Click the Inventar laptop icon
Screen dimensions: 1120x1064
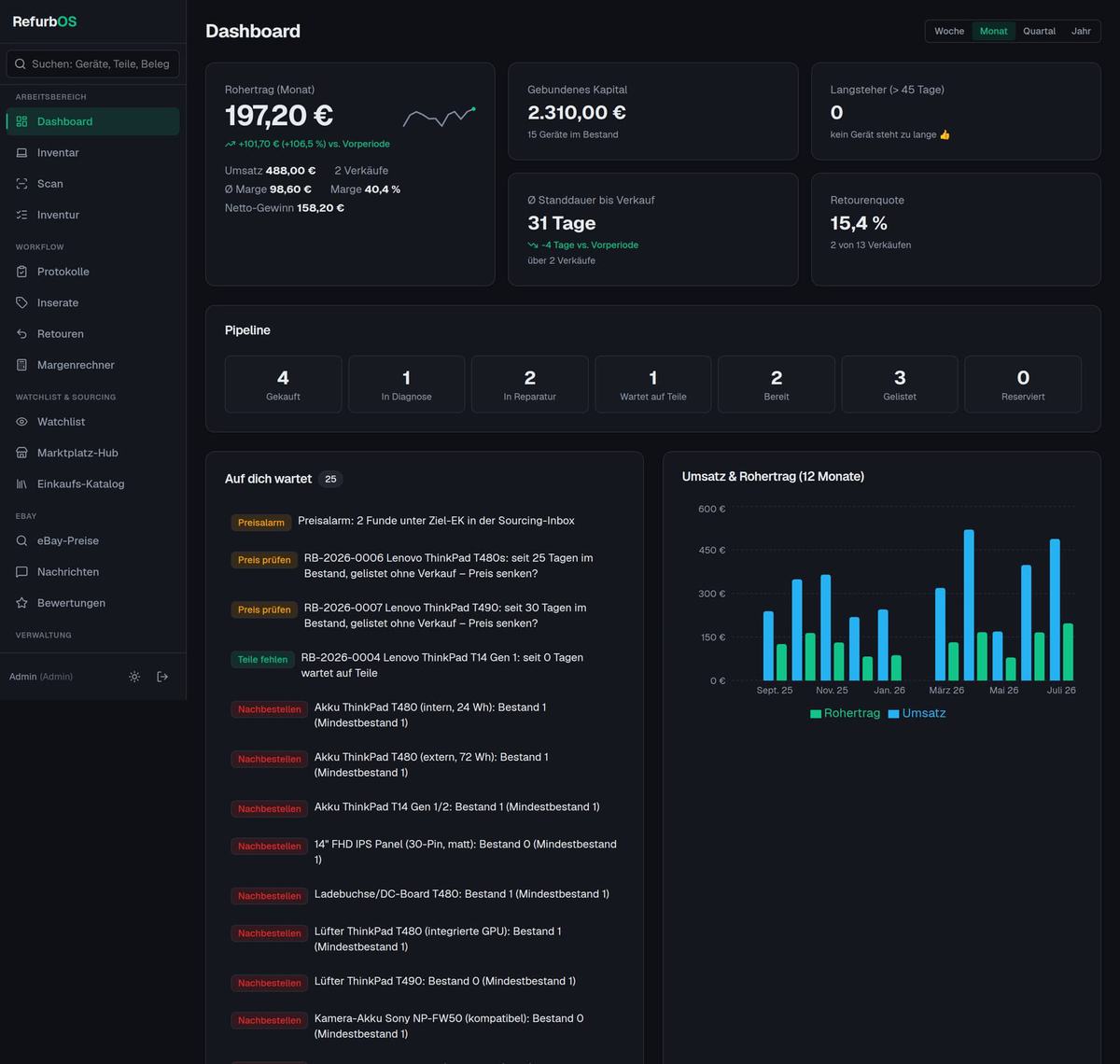22,153
